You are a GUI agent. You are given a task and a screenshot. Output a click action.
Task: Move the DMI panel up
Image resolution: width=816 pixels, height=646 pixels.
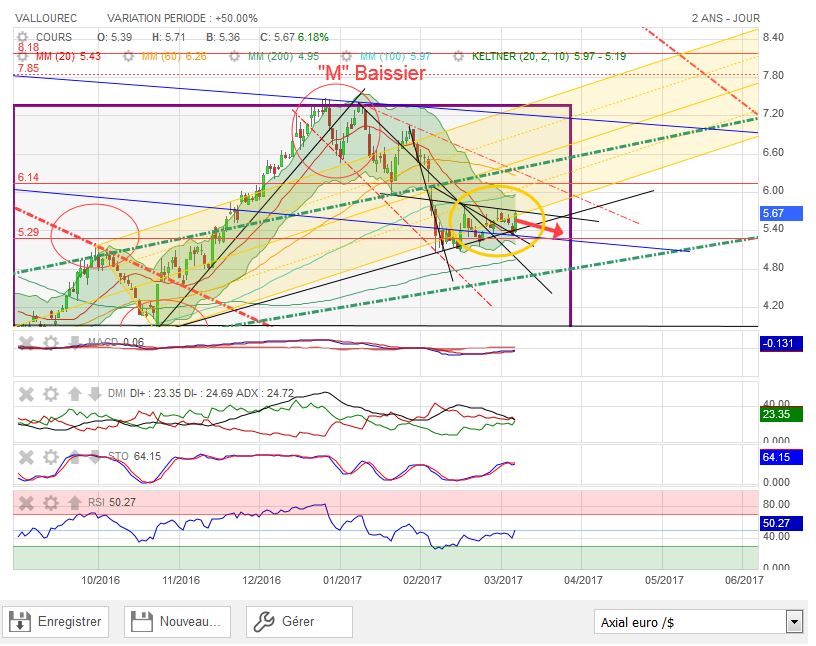click(x=74, y=394)
